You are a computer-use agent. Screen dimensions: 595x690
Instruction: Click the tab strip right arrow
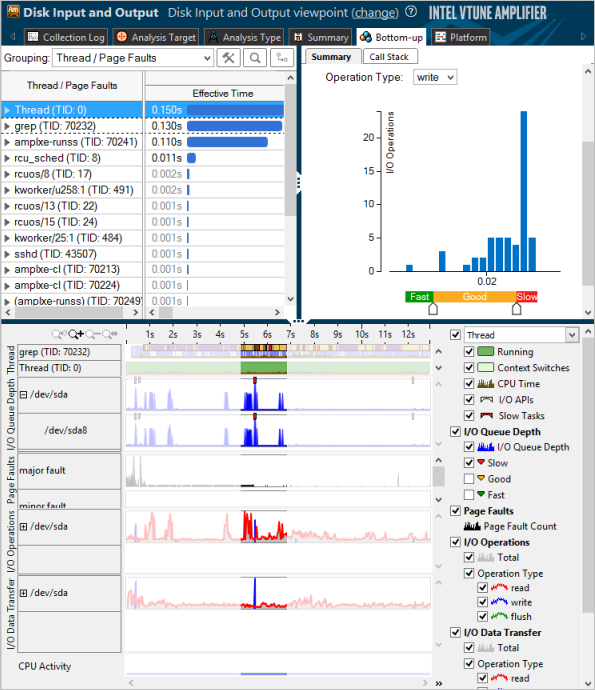tap(584, 37)
